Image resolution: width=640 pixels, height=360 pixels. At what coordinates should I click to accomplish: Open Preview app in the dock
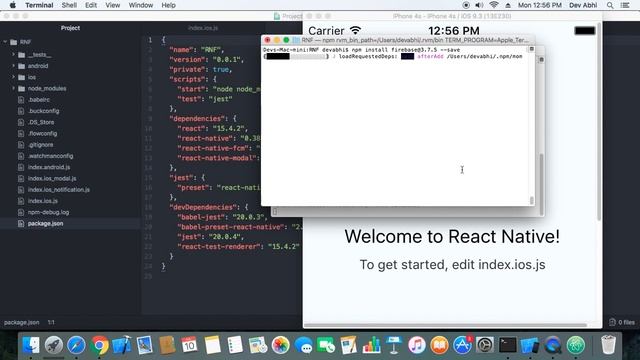[x=144, y=345]
